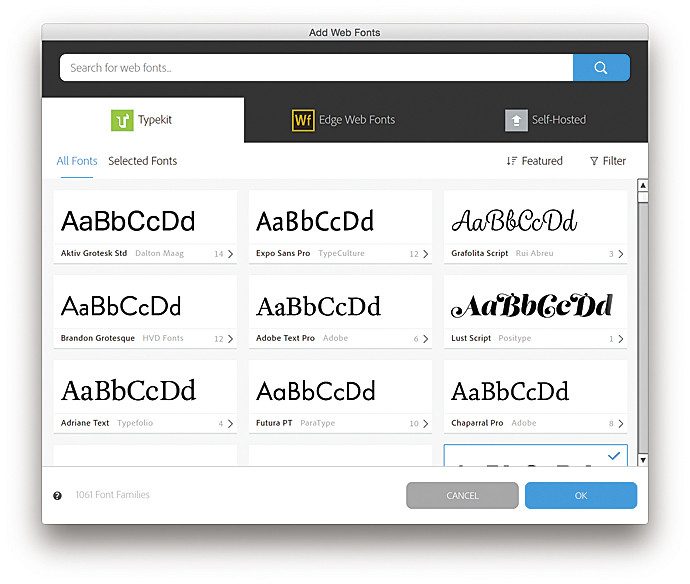690x584 pixels.
Task: Click the search magnifier button
Action: [x=601, y=68]
